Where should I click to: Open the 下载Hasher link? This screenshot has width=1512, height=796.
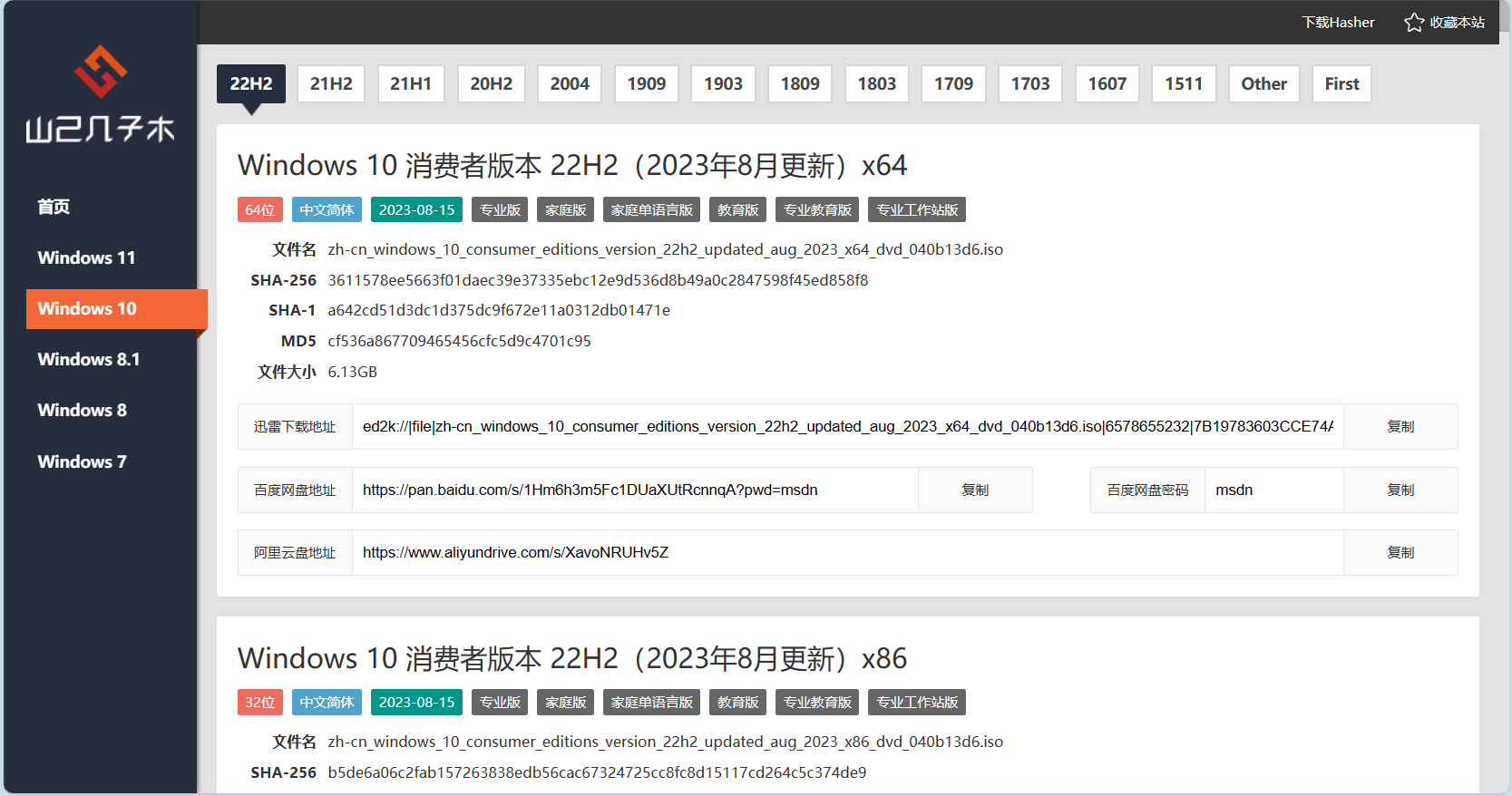[x=1338, y=22]
